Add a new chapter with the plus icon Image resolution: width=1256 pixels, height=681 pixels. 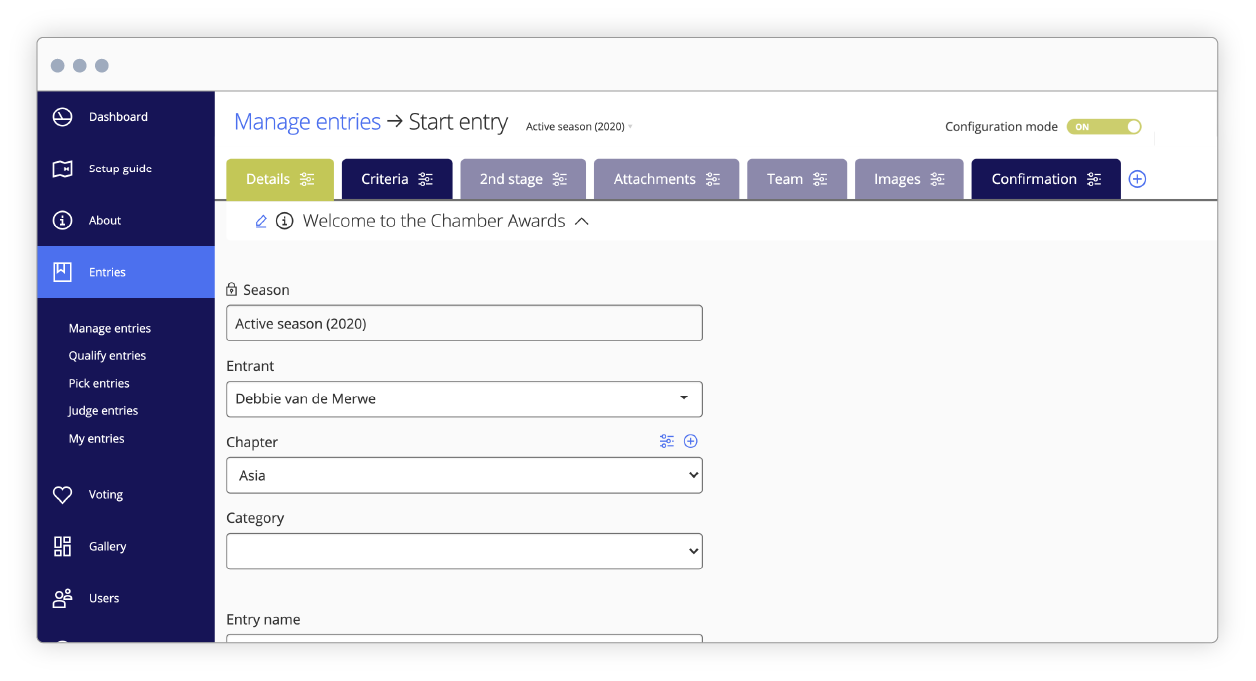691,441
